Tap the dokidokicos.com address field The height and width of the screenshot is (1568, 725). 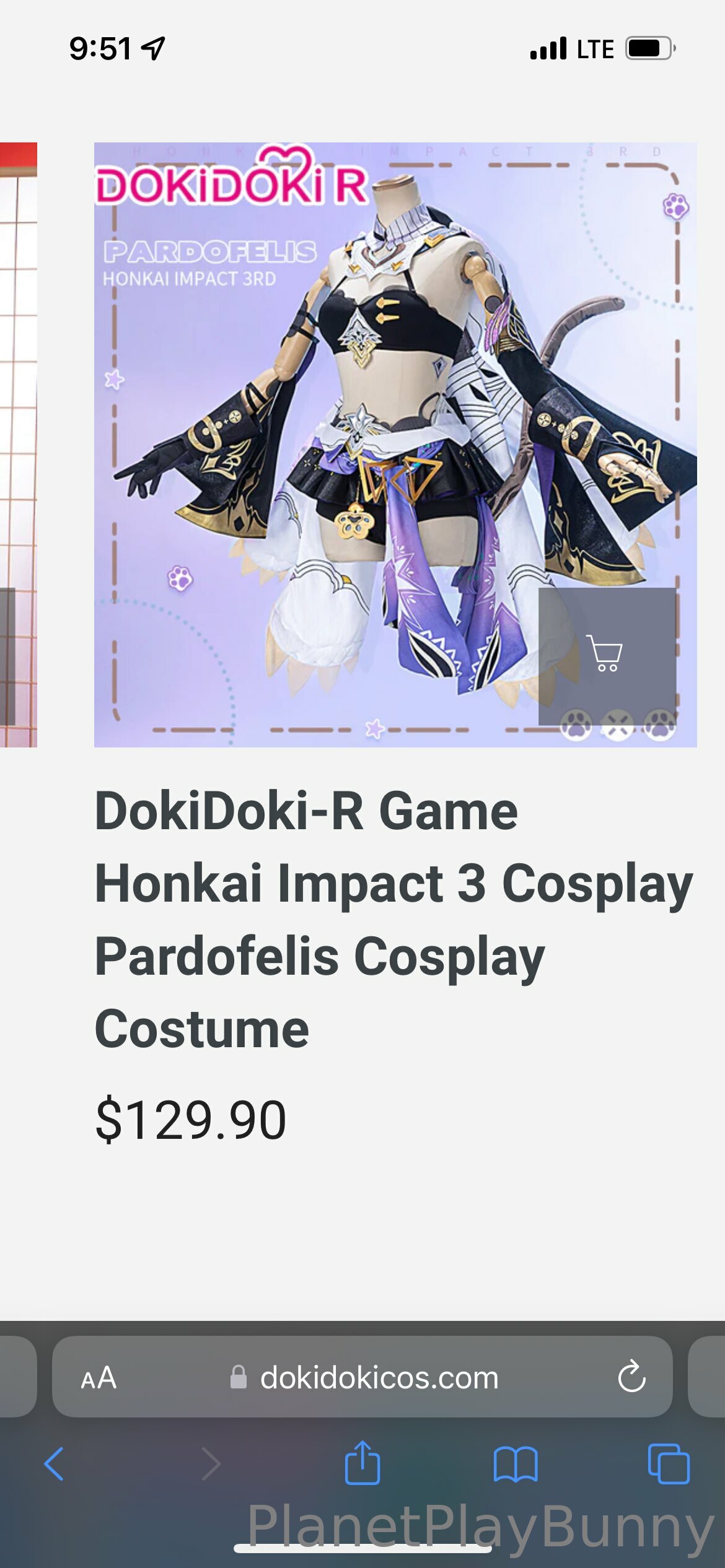(x=362, y=1377)
